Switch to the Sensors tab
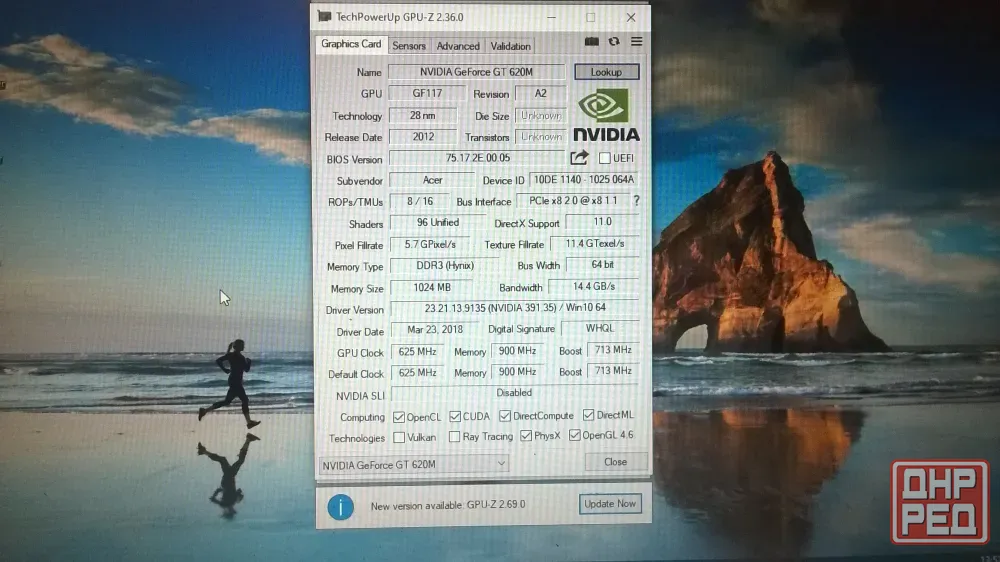 click(409, 46)
